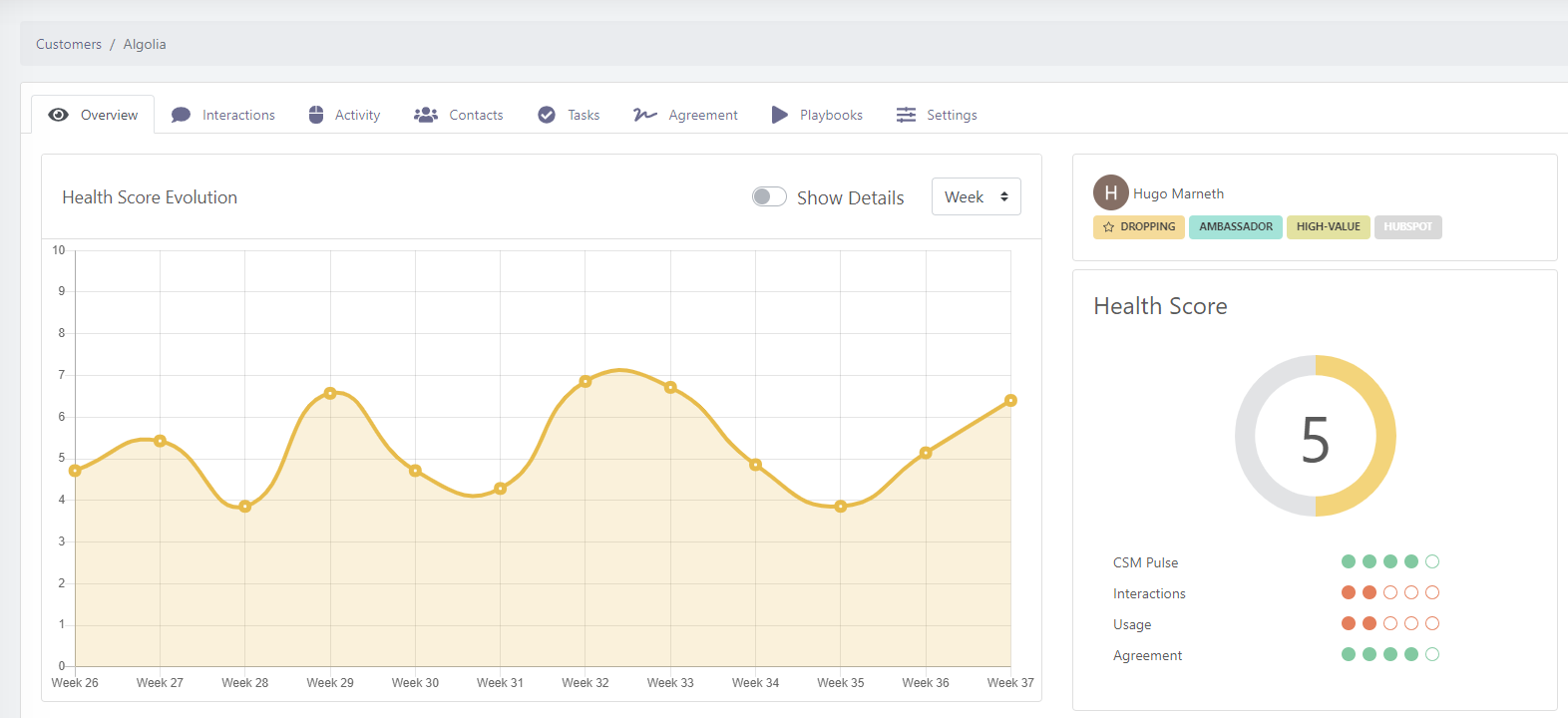
Task: Click the Show Details label text
Action: click(851, 197)
